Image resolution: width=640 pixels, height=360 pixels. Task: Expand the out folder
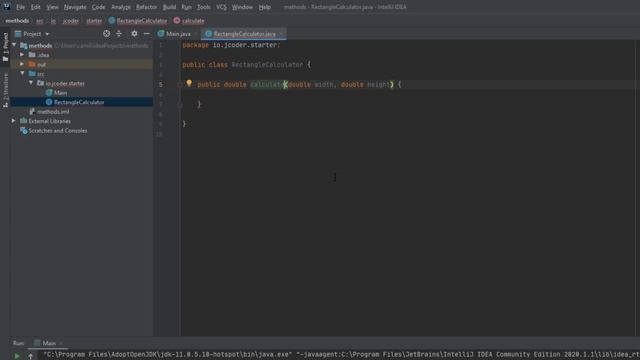coord(22,64)
